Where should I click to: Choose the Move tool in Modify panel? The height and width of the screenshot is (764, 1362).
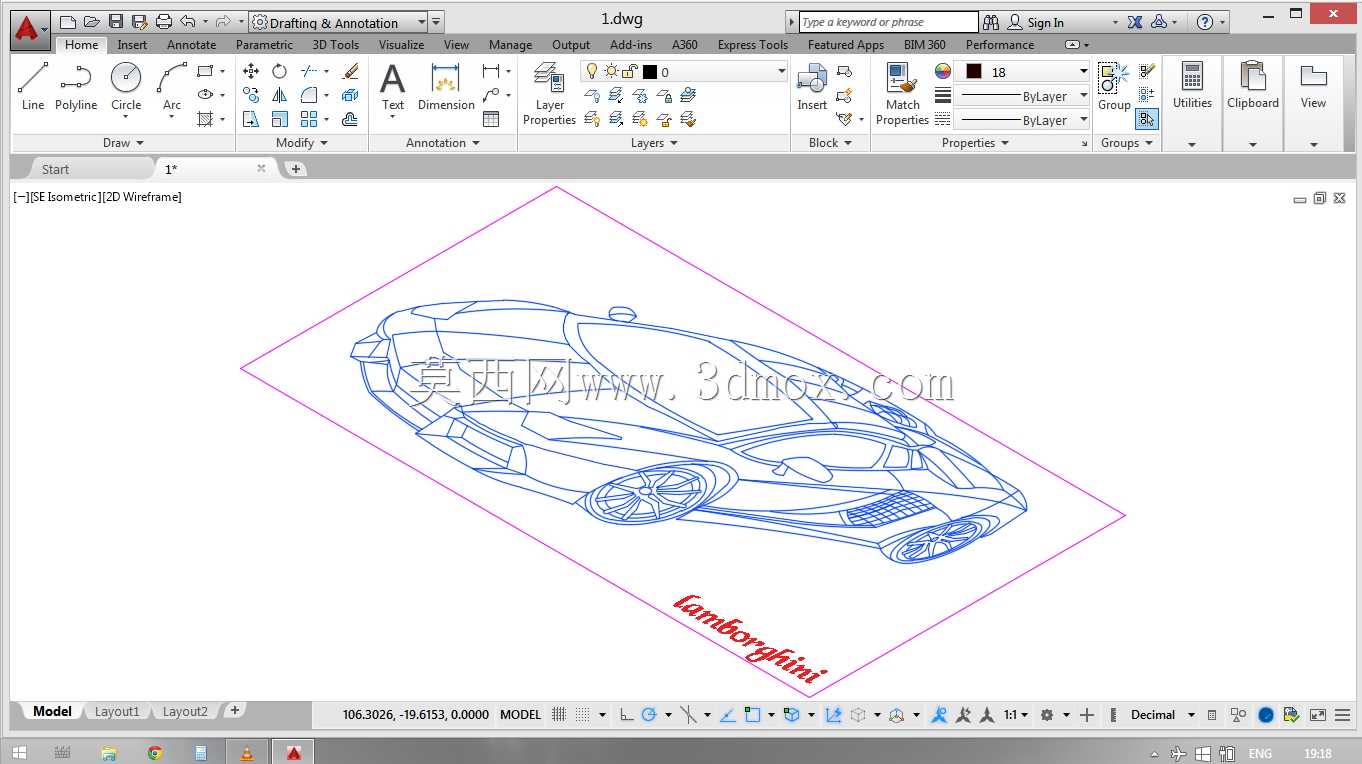(x=251, y=71)
